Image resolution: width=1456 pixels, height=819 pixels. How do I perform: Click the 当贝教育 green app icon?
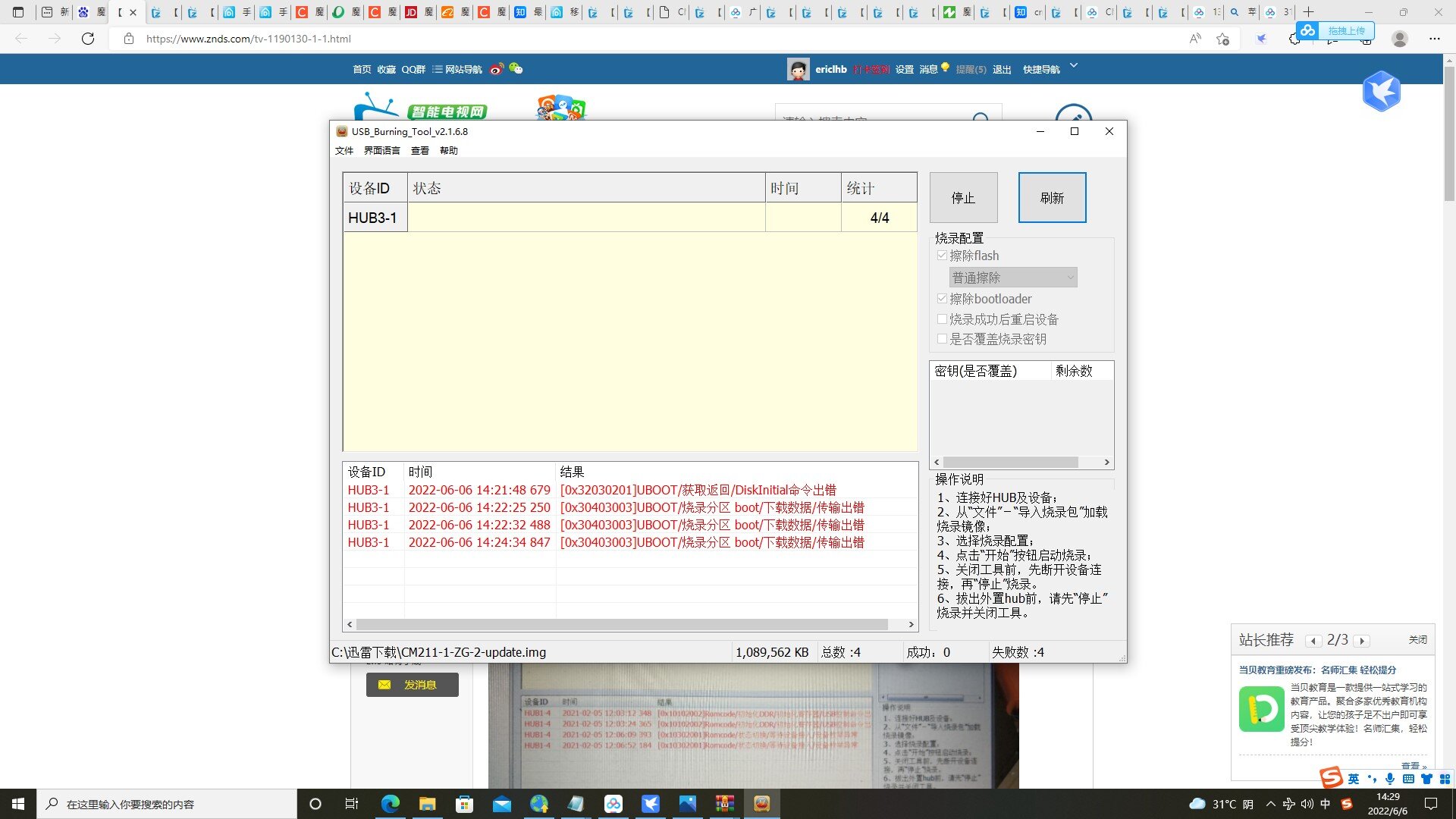(x=1262, y=708)
